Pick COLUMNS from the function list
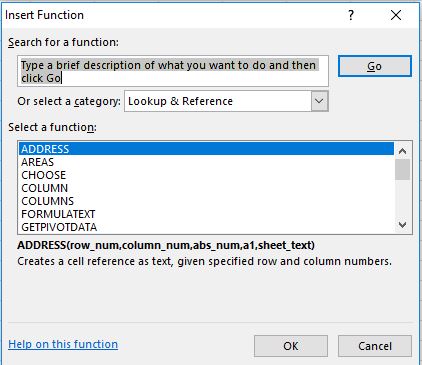This screenshot has width=422, height=365. [x=206, y=201]
